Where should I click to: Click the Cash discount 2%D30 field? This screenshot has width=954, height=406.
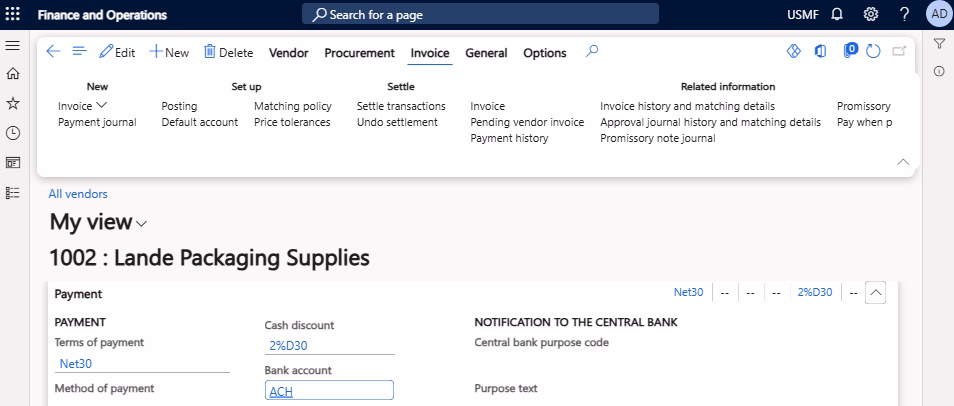[x=330, y=346]
